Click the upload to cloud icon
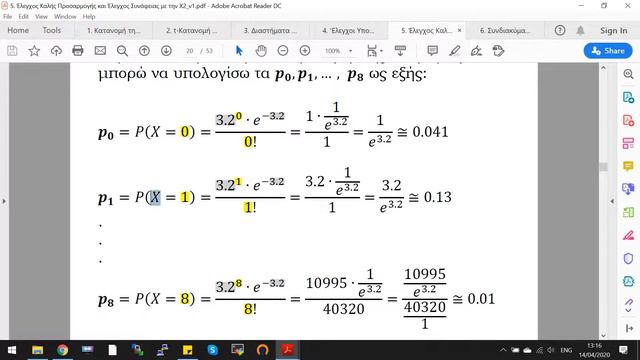This screenshot has width=640, height=360. (56, 51)
